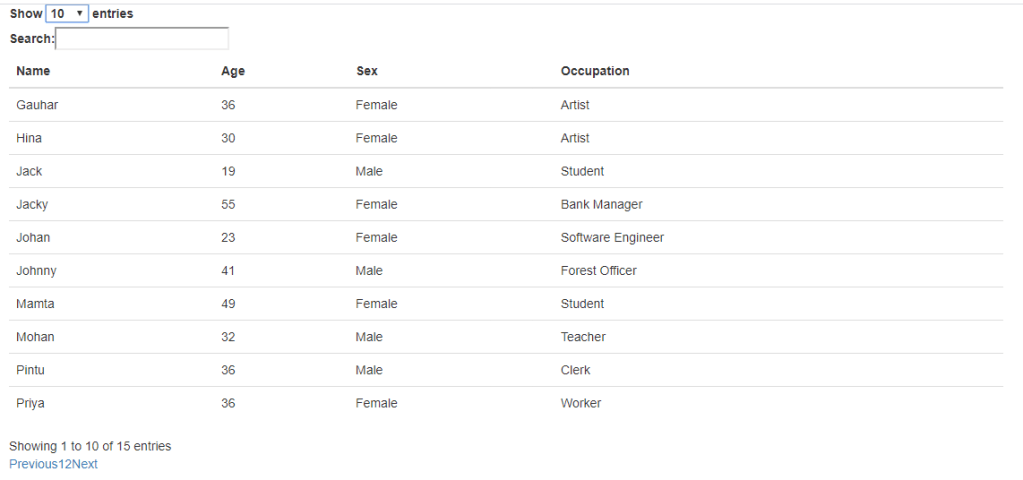
Task: Select the Gauhar name cell
Action: (37, 105)
